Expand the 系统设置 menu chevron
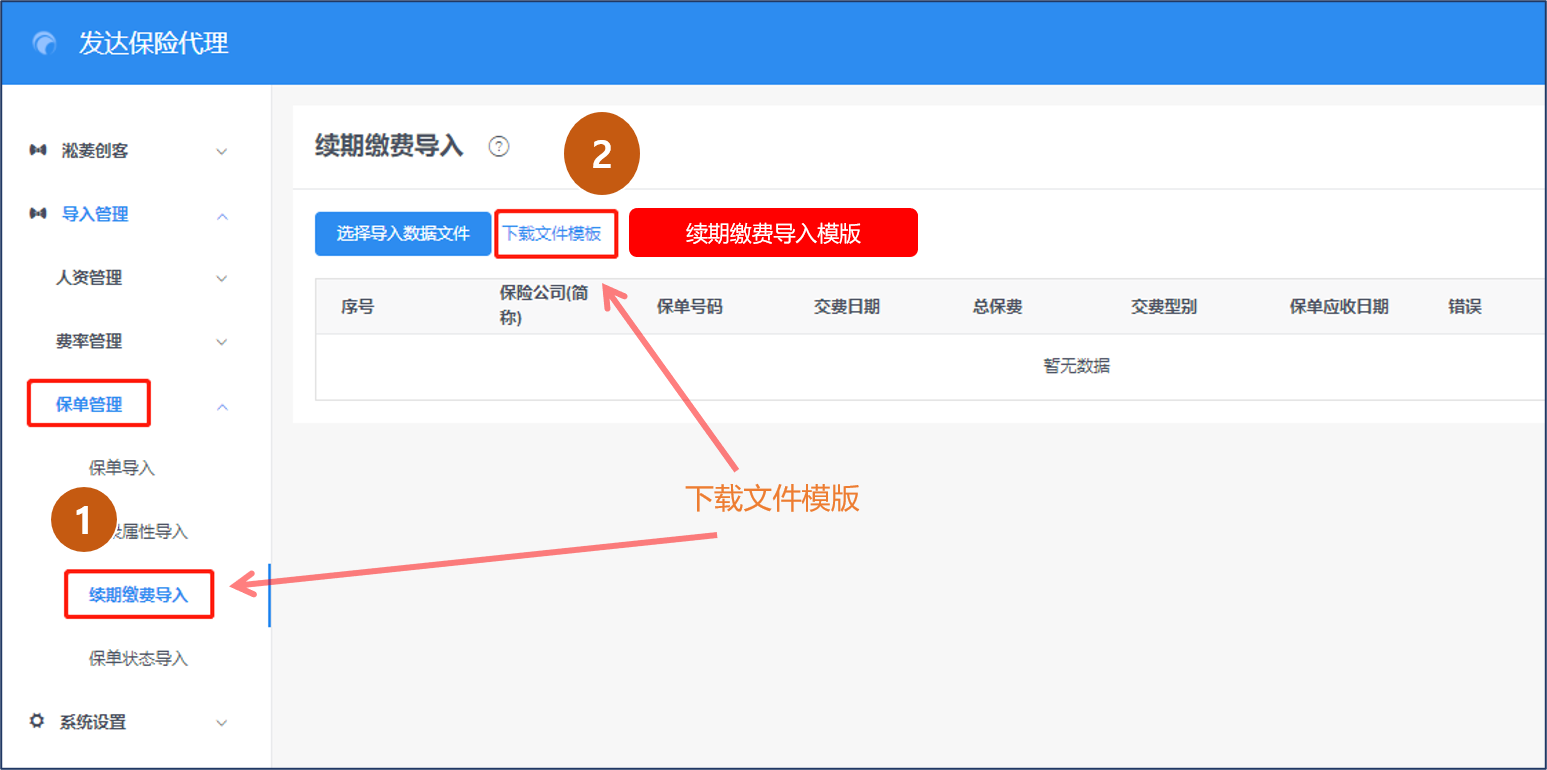Viewport: 1547px width, 770px height. [222, 722]
